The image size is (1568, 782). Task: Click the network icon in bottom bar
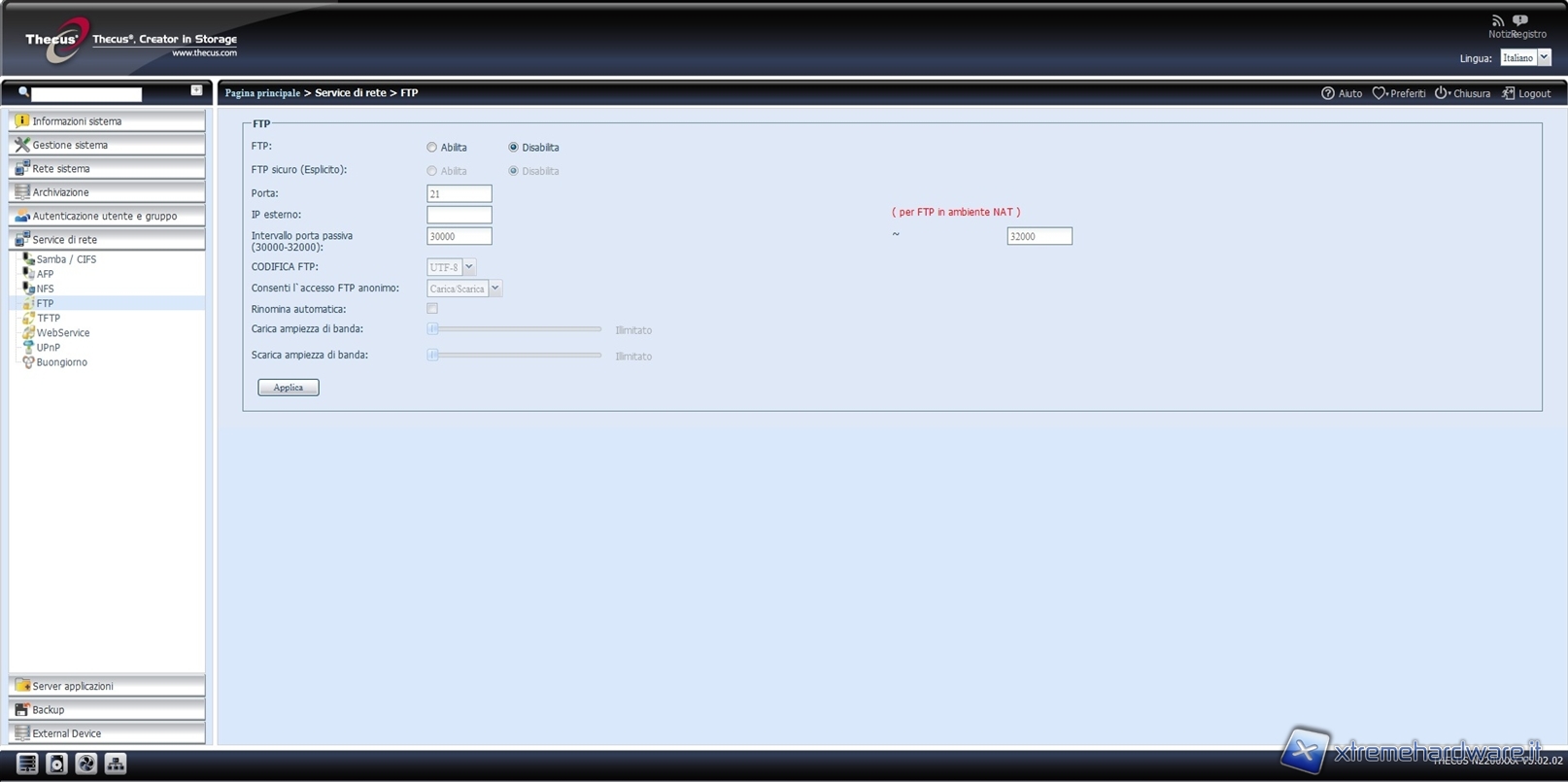click(116, 764)
